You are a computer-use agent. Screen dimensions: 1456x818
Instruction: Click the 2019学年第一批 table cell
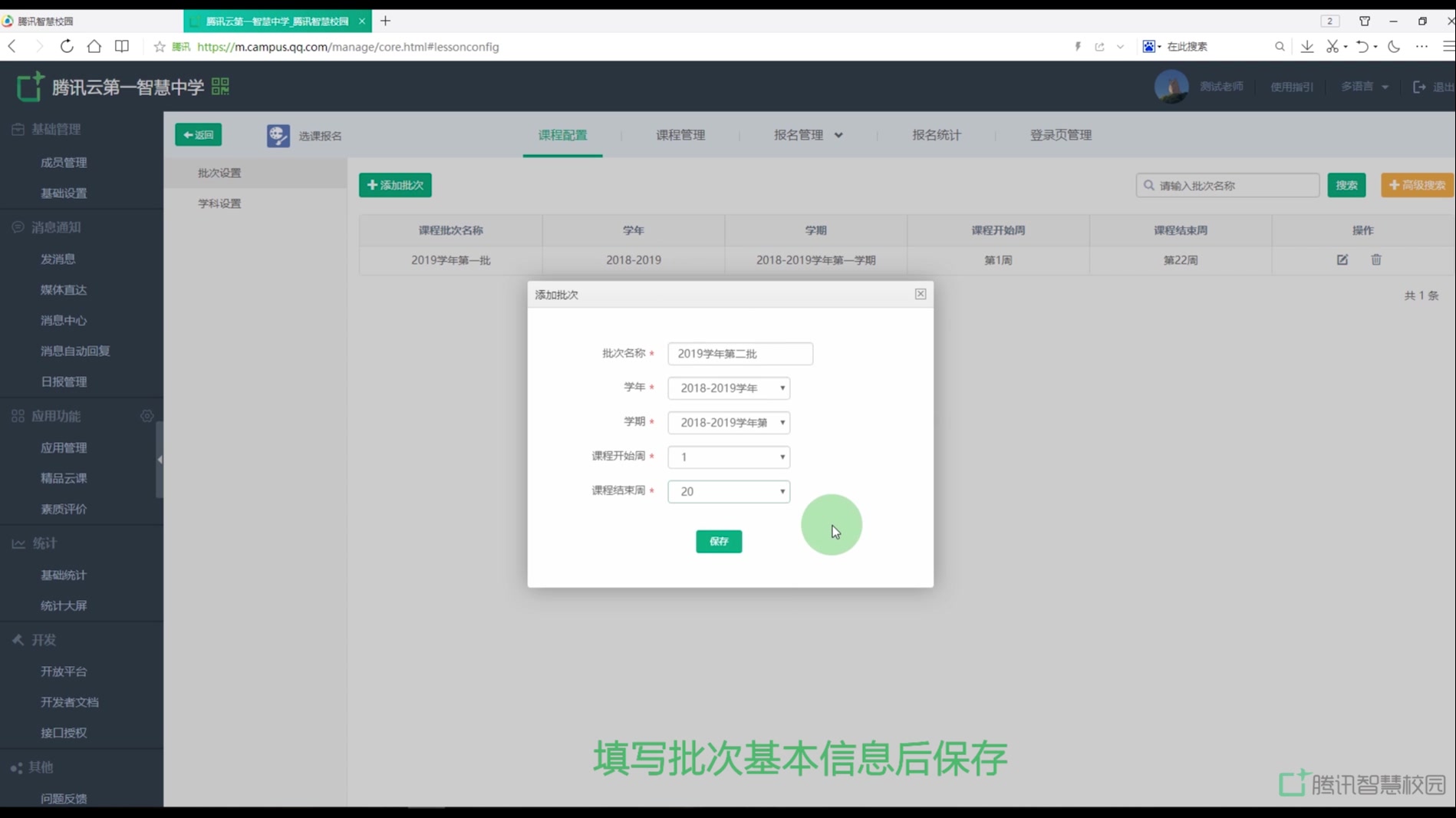tap(450, 260)
